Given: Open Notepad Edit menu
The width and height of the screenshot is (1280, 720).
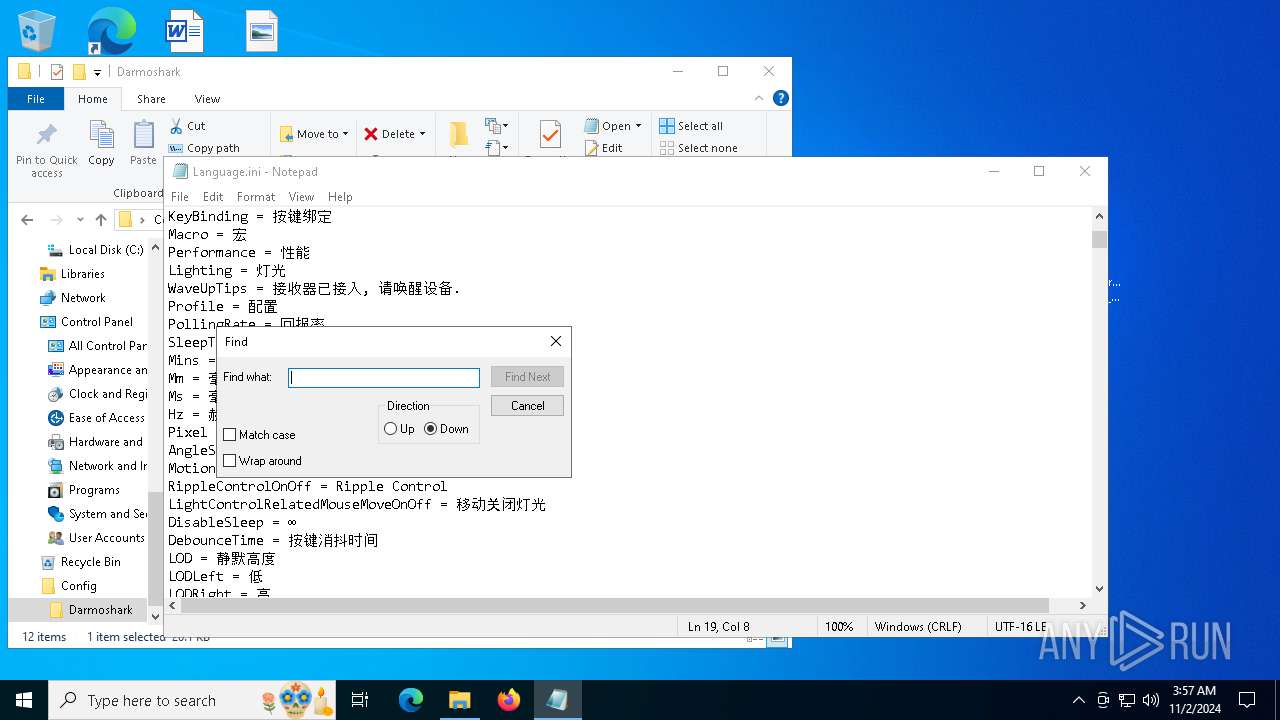Looking at the screenshot, I should click(213, 197).
